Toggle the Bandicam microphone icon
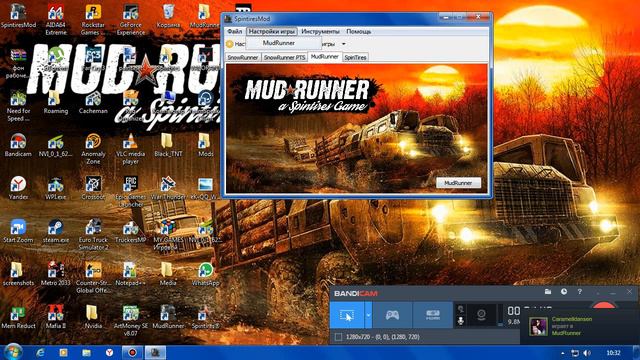This screenshot has width=640, height=360. [461, 321]
